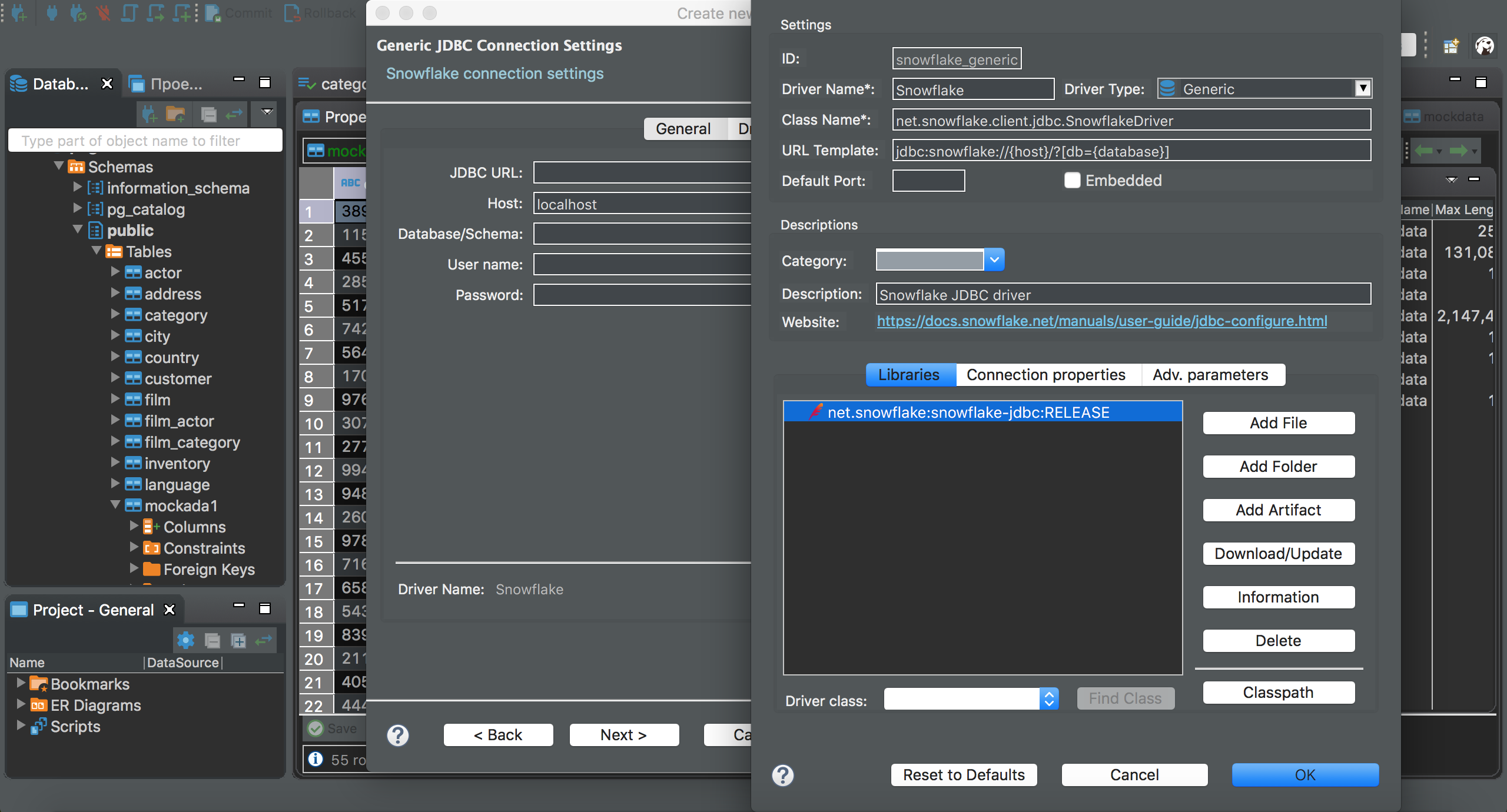Click the Add Folder button

[1278, 466]
